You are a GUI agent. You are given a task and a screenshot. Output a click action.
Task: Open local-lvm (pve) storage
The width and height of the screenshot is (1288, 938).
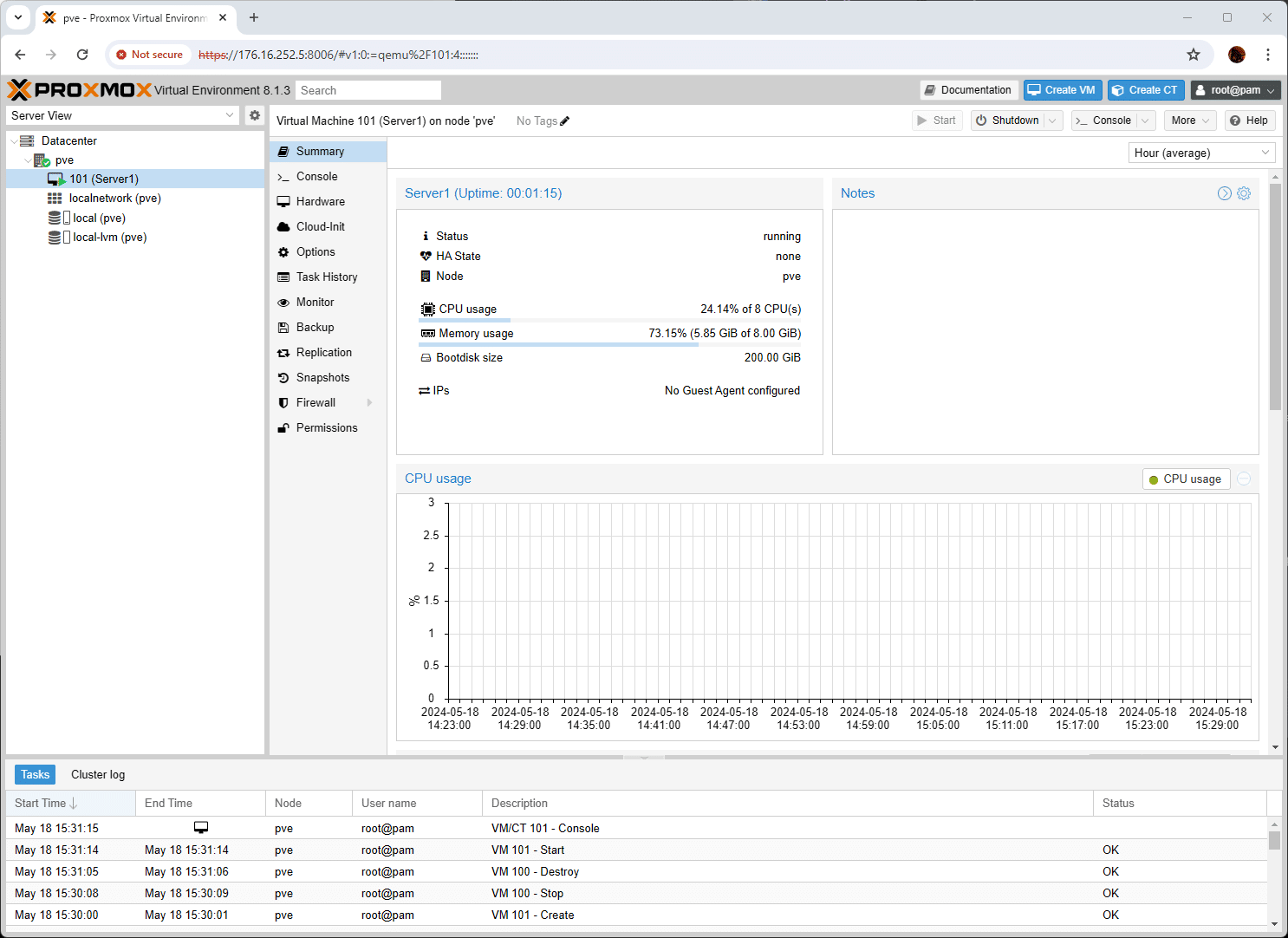[x=109, y=238]
